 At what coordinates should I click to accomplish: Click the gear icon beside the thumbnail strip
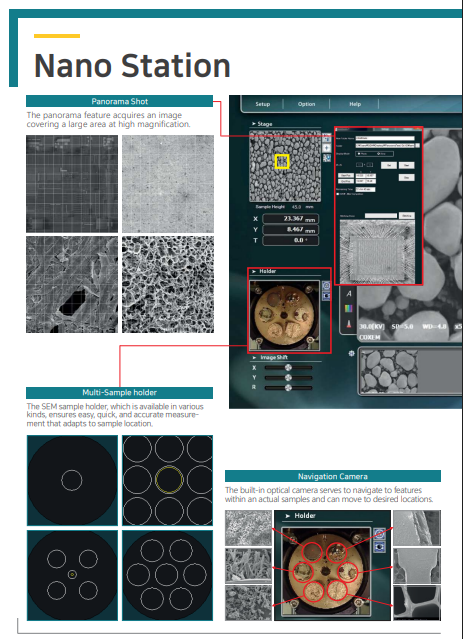point(351,353)
